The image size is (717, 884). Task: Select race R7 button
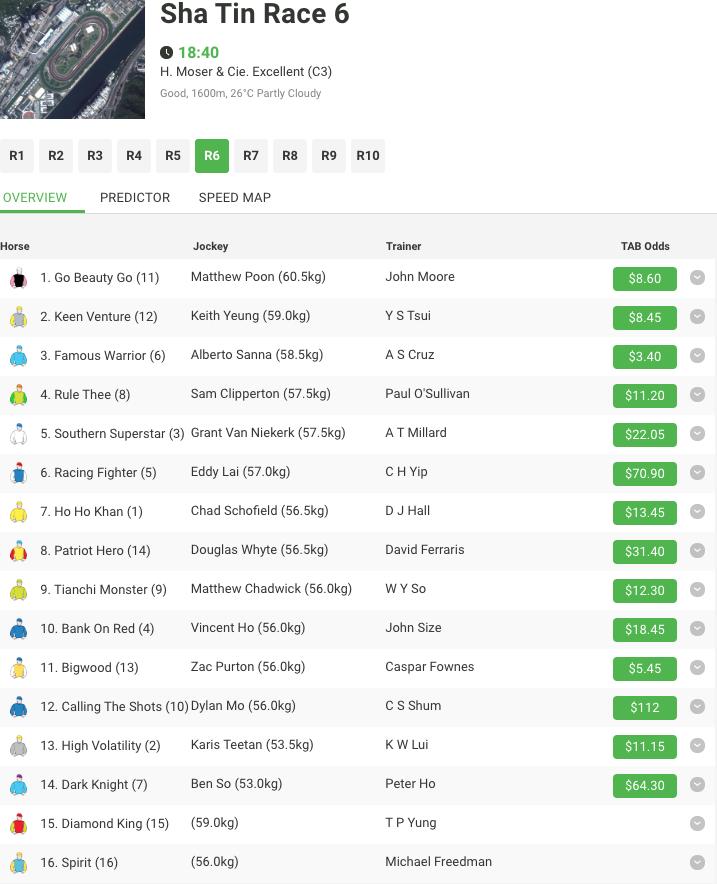click(x=251, y=156)
